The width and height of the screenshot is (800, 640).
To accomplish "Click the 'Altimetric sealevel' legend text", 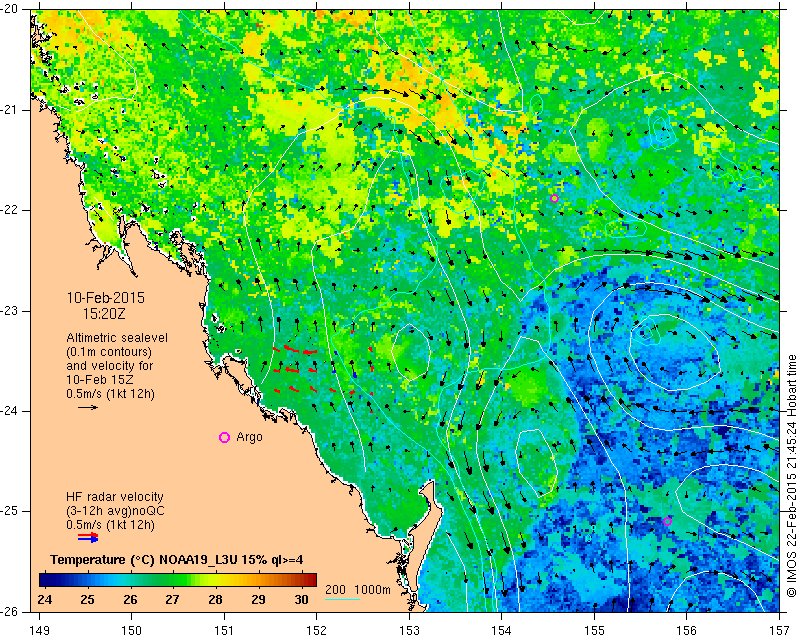I will click(117, 338).
